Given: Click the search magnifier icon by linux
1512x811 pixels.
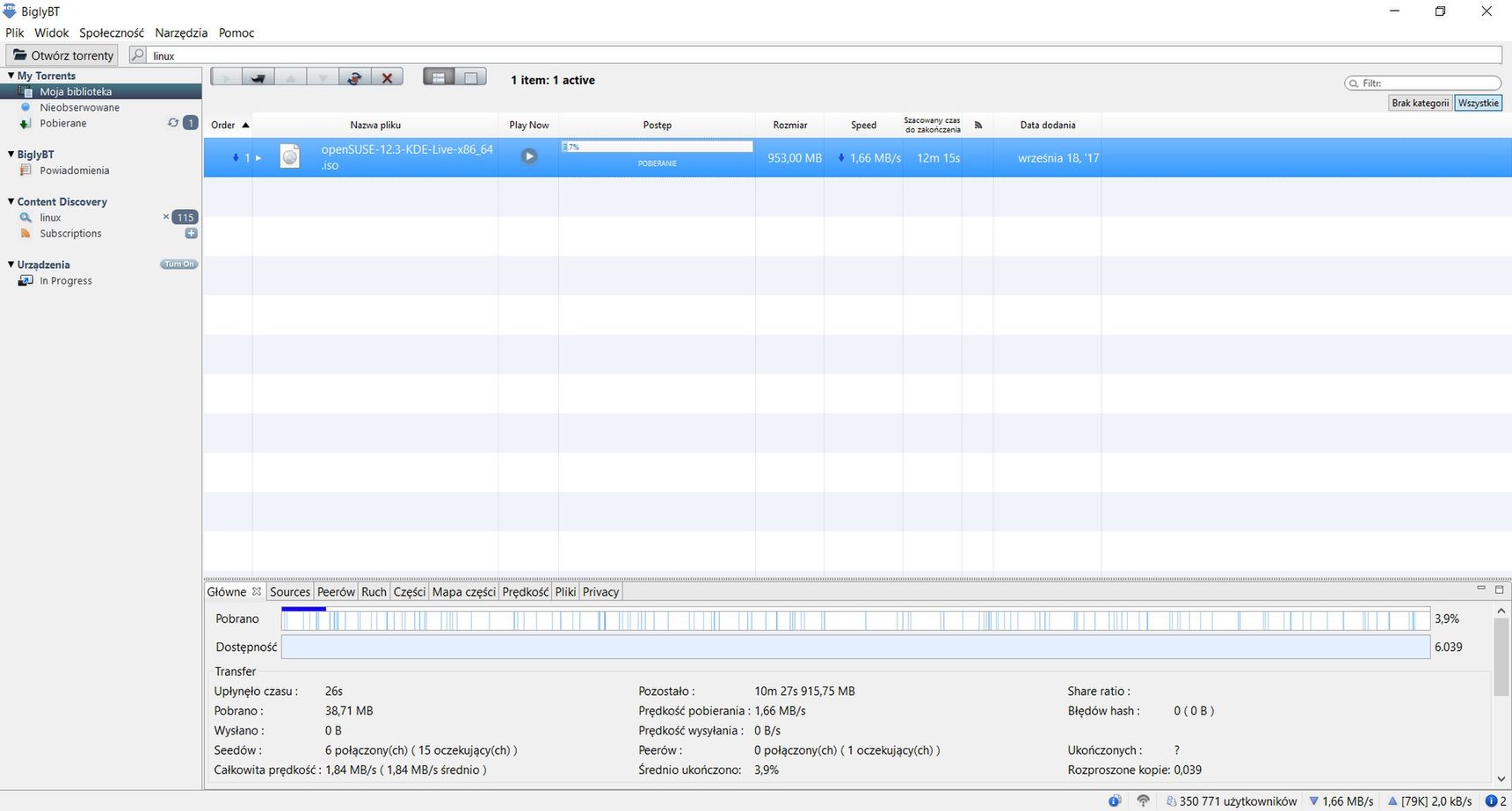Looking at the screenshot, I should [138, 54].
